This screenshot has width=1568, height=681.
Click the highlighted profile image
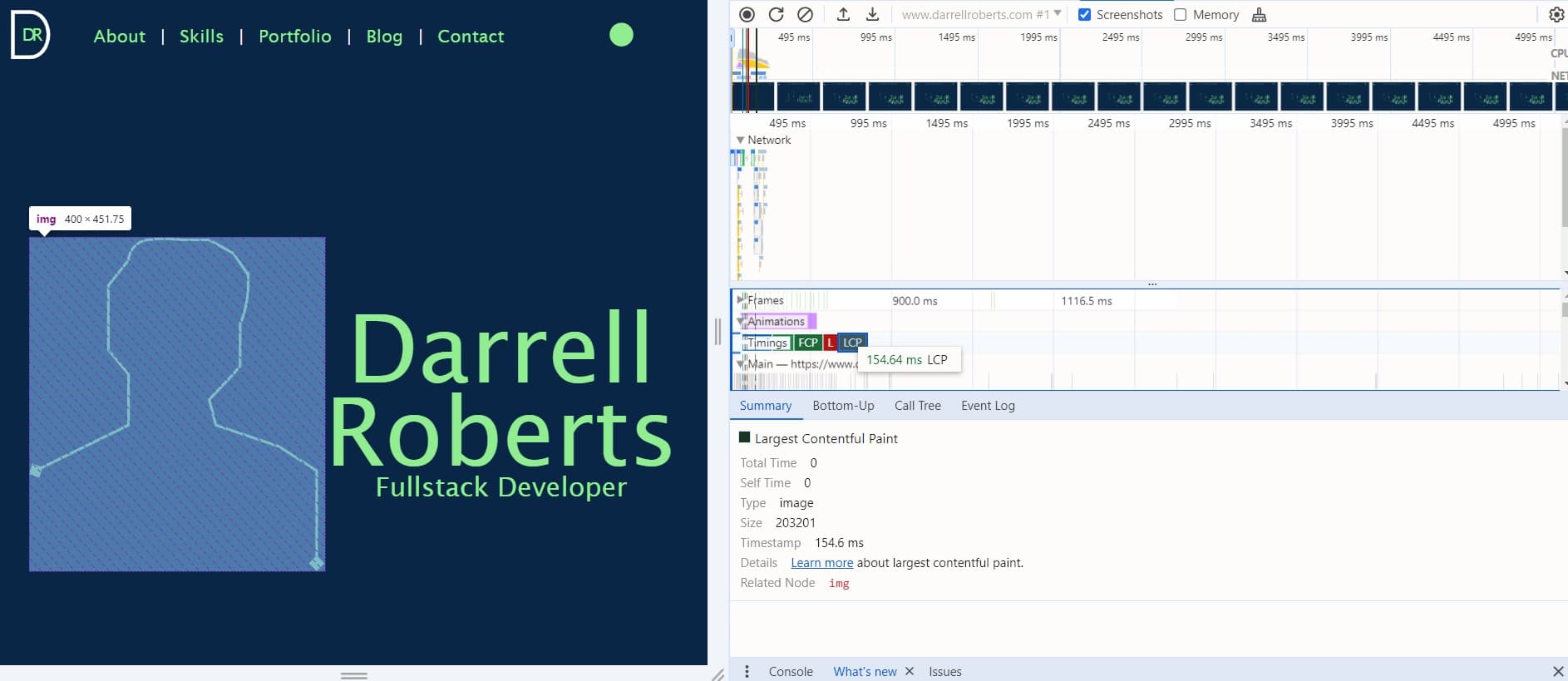[177, 404]
